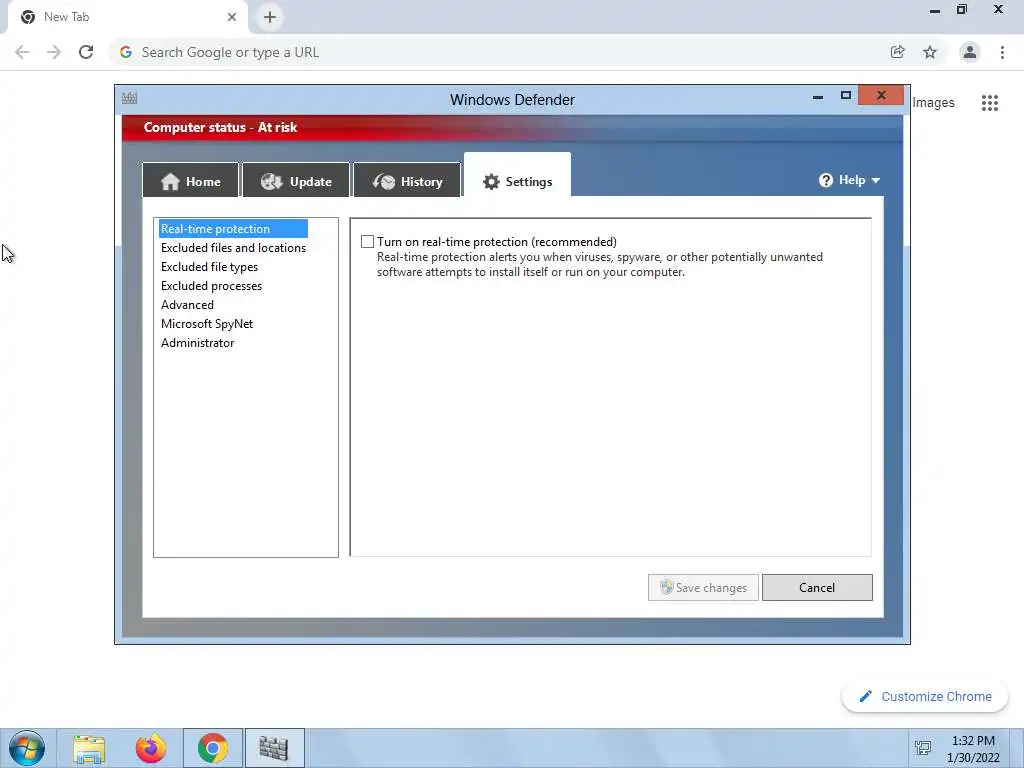Click the Save changes button
Image resolution: width=1024 pixels, height=768 pixels.
tap(703, 587)
